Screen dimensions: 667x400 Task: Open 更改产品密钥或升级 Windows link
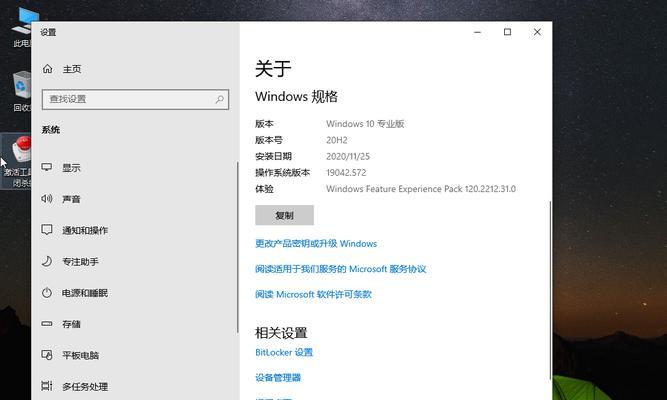tap(316, 243)
